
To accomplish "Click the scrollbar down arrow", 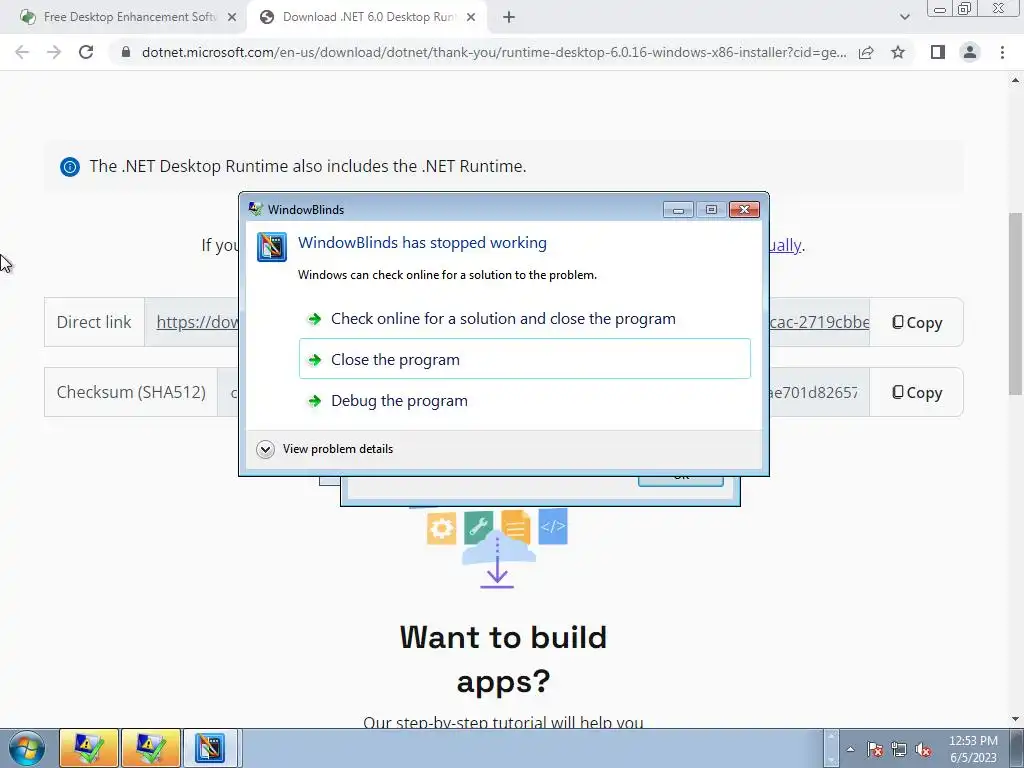I will [x=1015, y=719].
